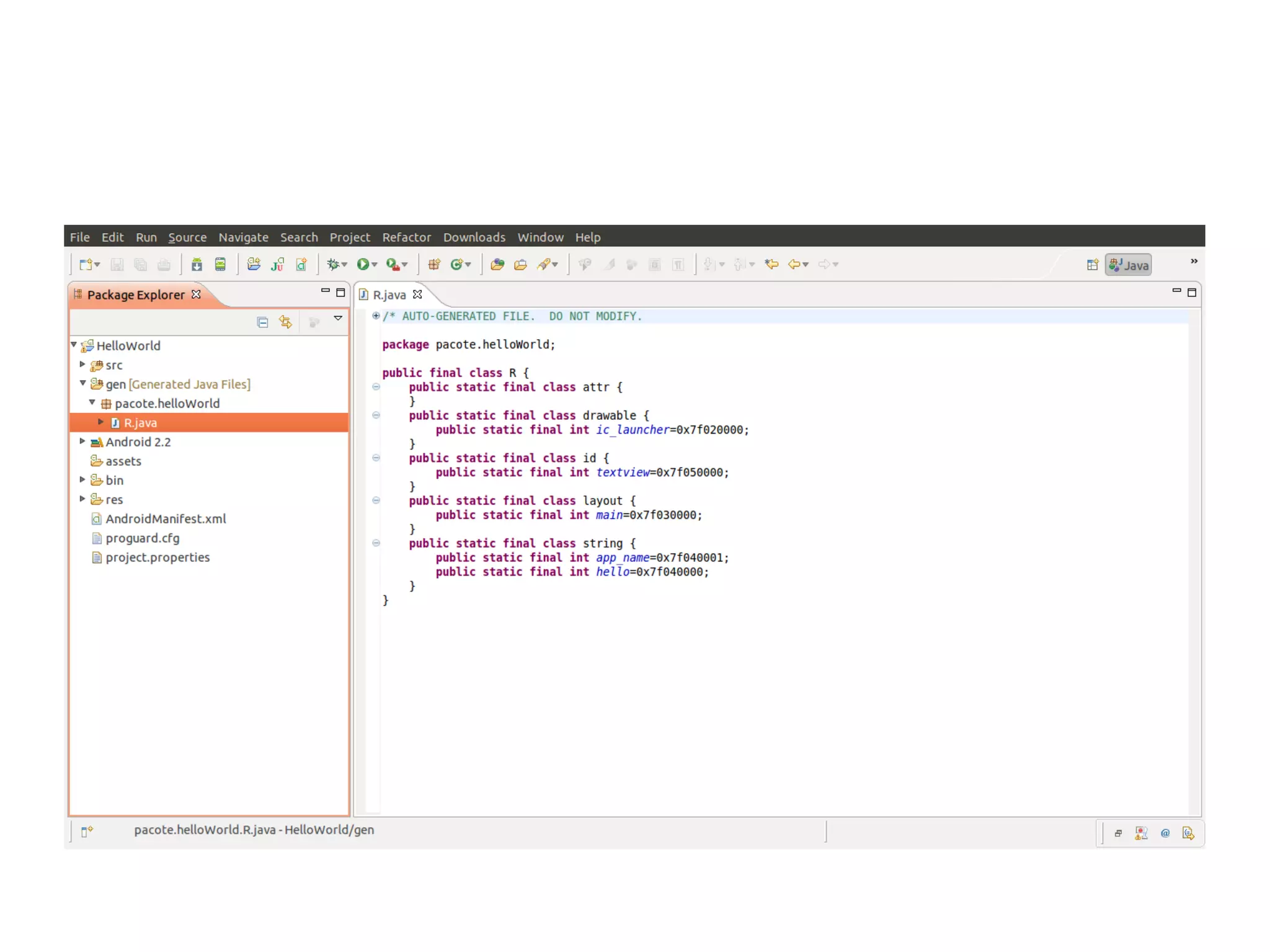Open Package Explorer view menu dropdown
The width and height of the screenshot is (1270, 952).
click(338, 318)
